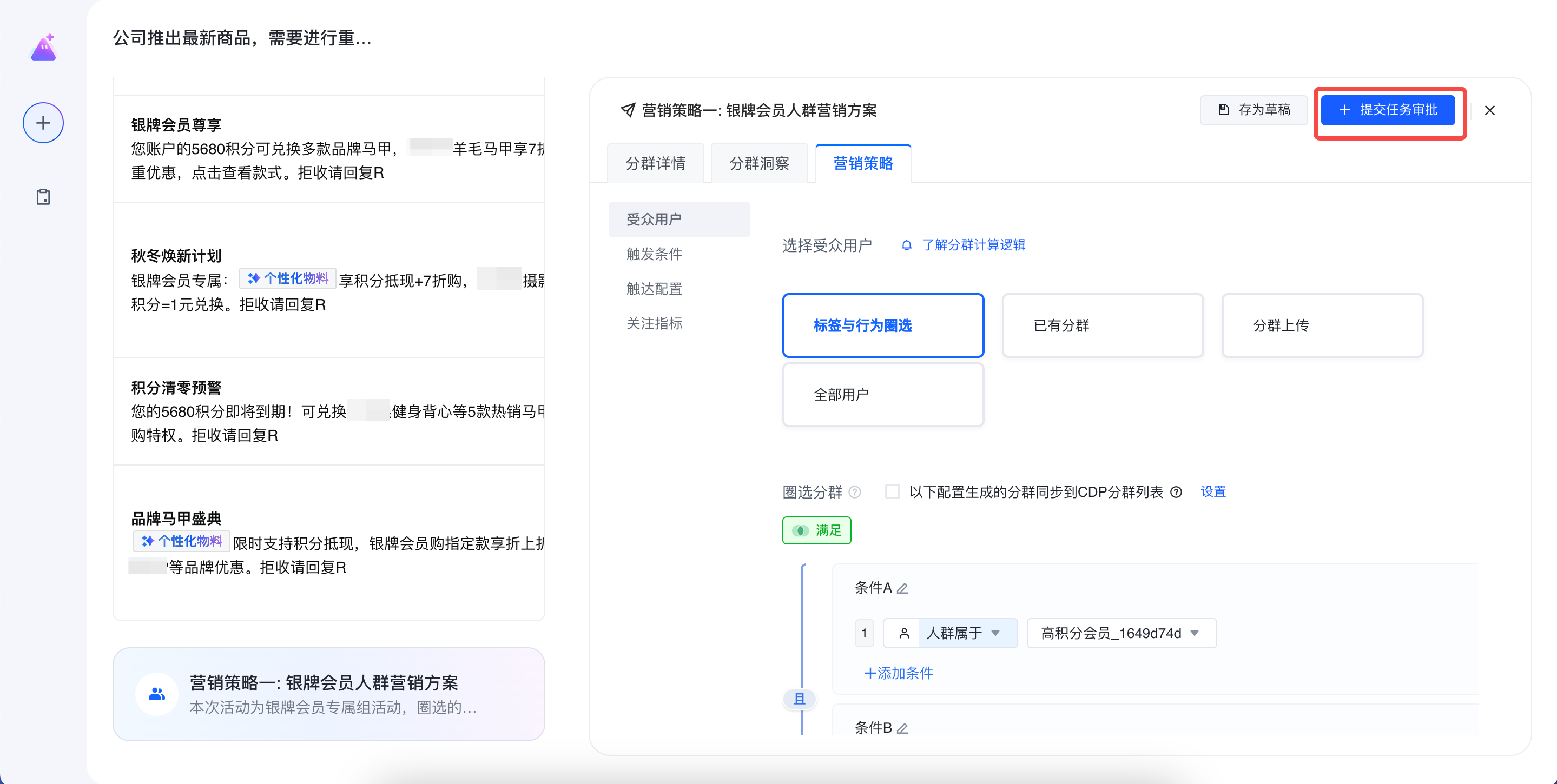The height and width of the screenshot is (784, 1557).
Task: Click the 积分清零预警 message title
Action: (176, 387)
